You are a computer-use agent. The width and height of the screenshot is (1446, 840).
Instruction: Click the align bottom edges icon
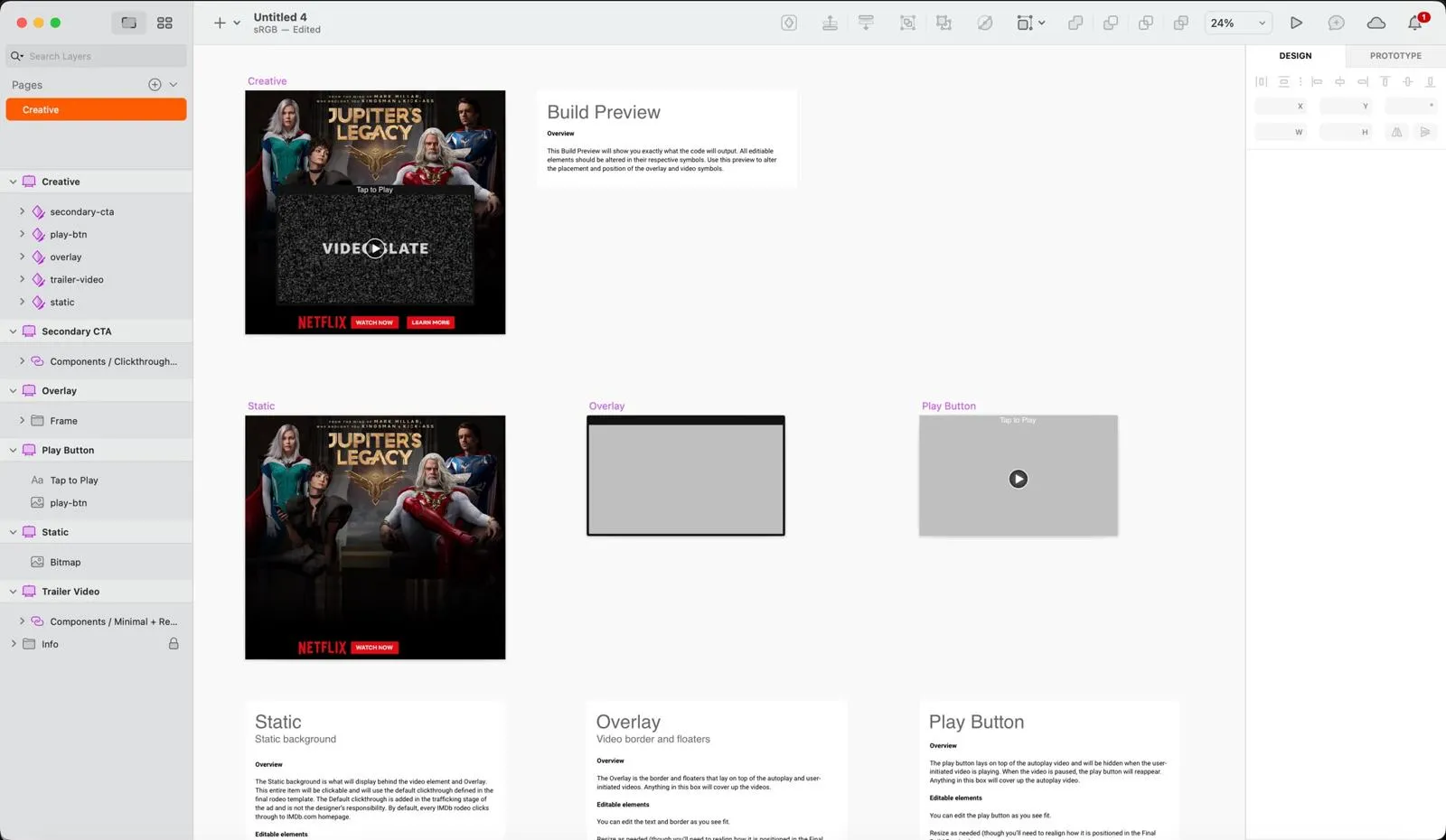coord(1430,81)
